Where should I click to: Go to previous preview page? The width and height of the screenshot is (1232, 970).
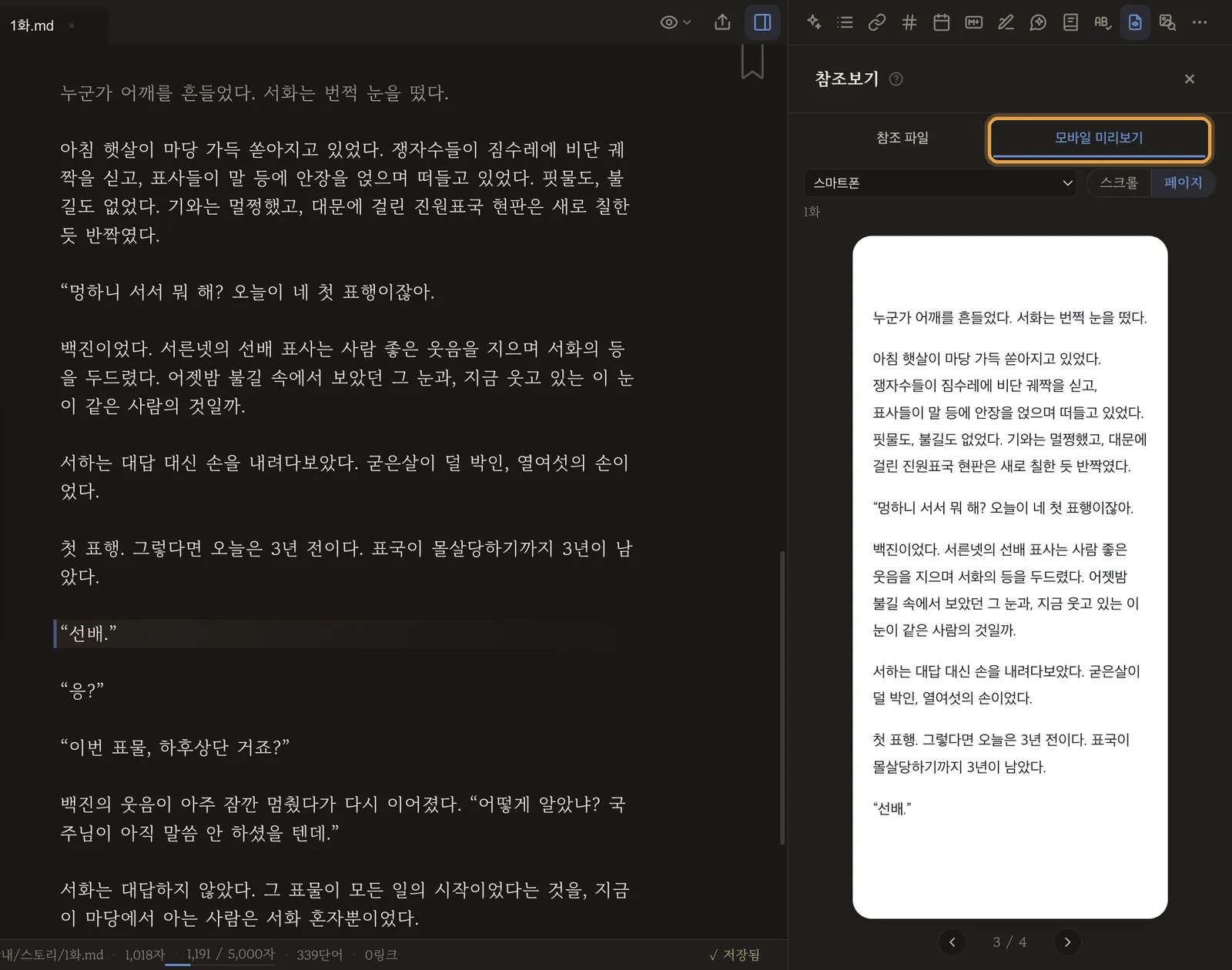point(952,942)
